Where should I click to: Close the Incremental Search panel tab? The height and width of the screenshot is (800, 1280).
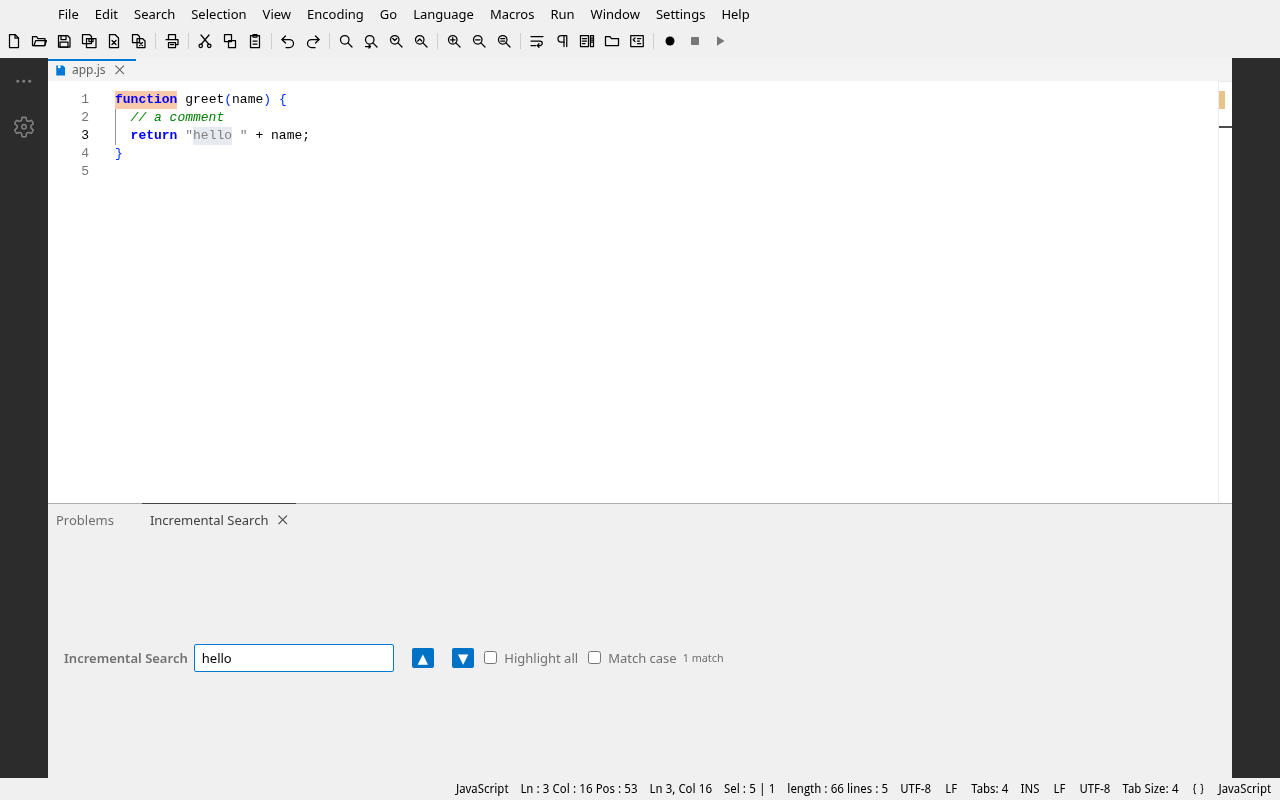(283, 520)
